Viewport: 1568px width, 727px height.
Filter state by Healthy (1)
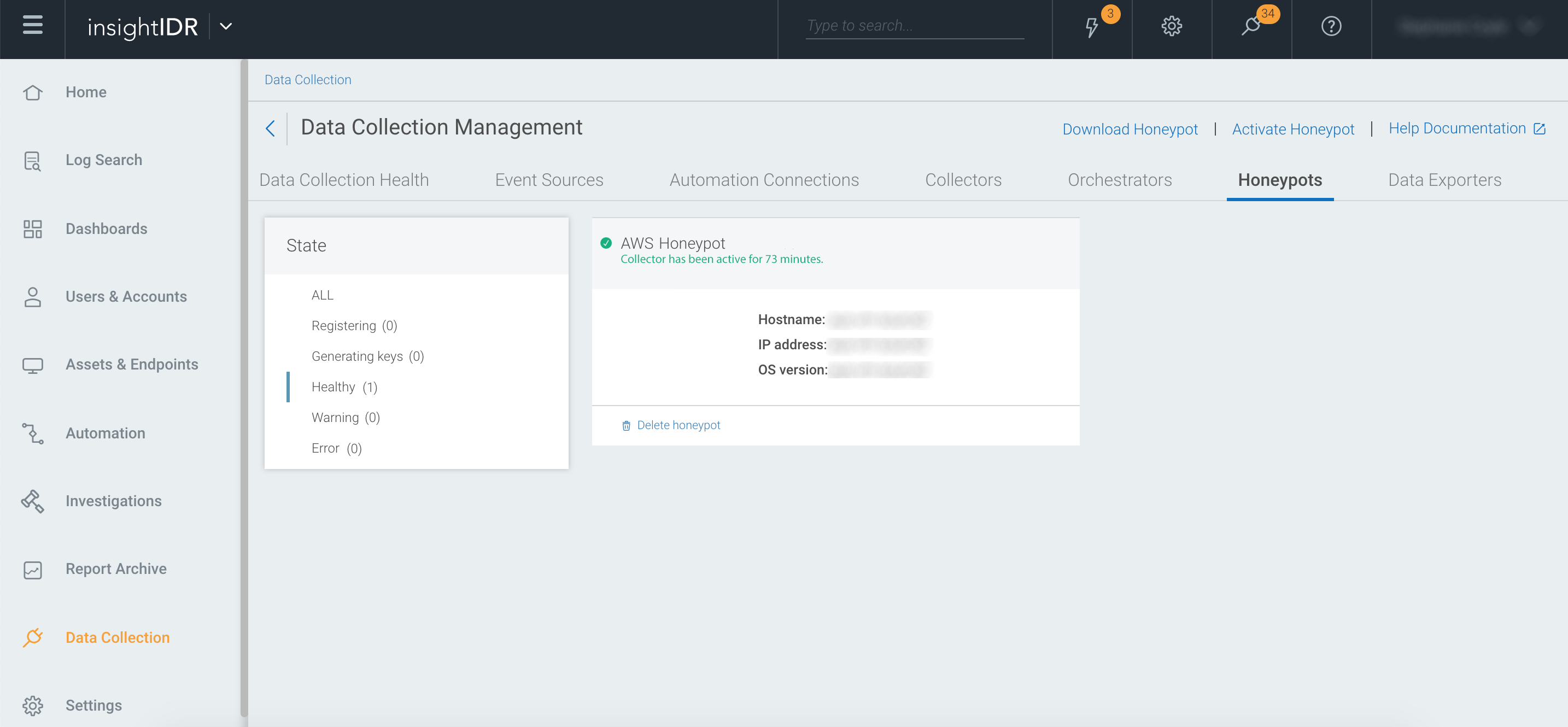tap(344, 387)
